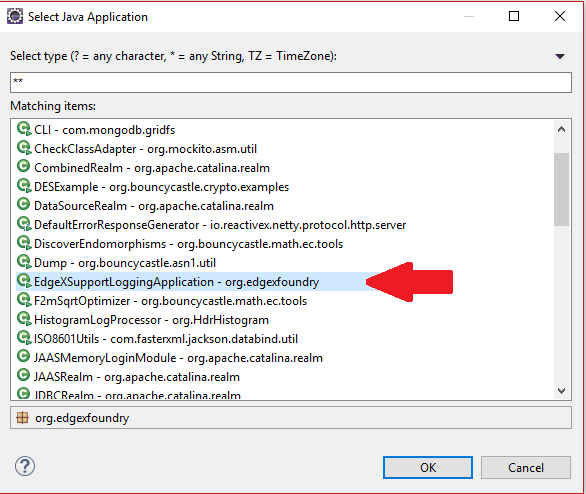Screen dimensions: 586x494
Task: Click the scrollbar down arrow
Action: pos(561,391)
